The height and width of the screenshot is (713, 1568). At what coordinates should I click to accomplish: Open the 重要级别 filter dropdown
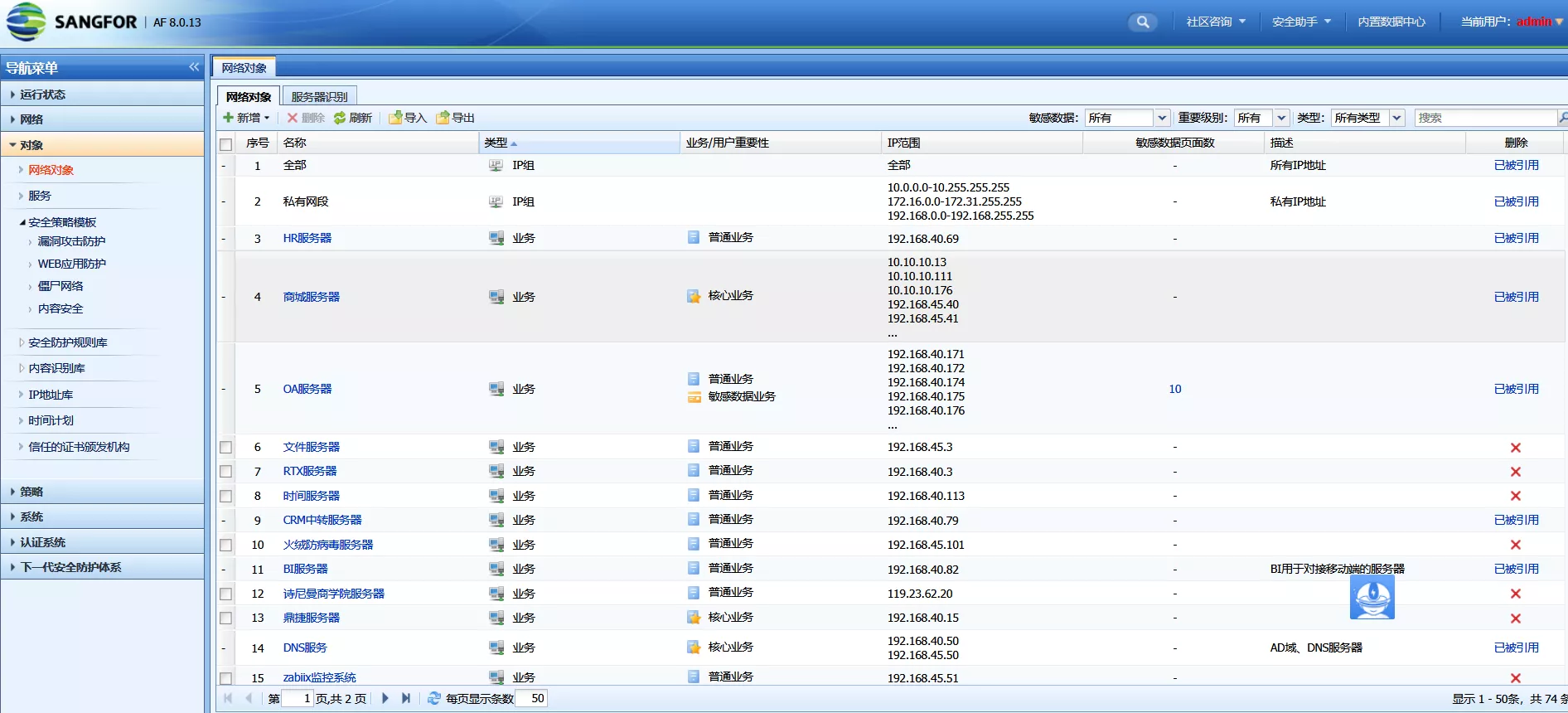coord(1281,118)
